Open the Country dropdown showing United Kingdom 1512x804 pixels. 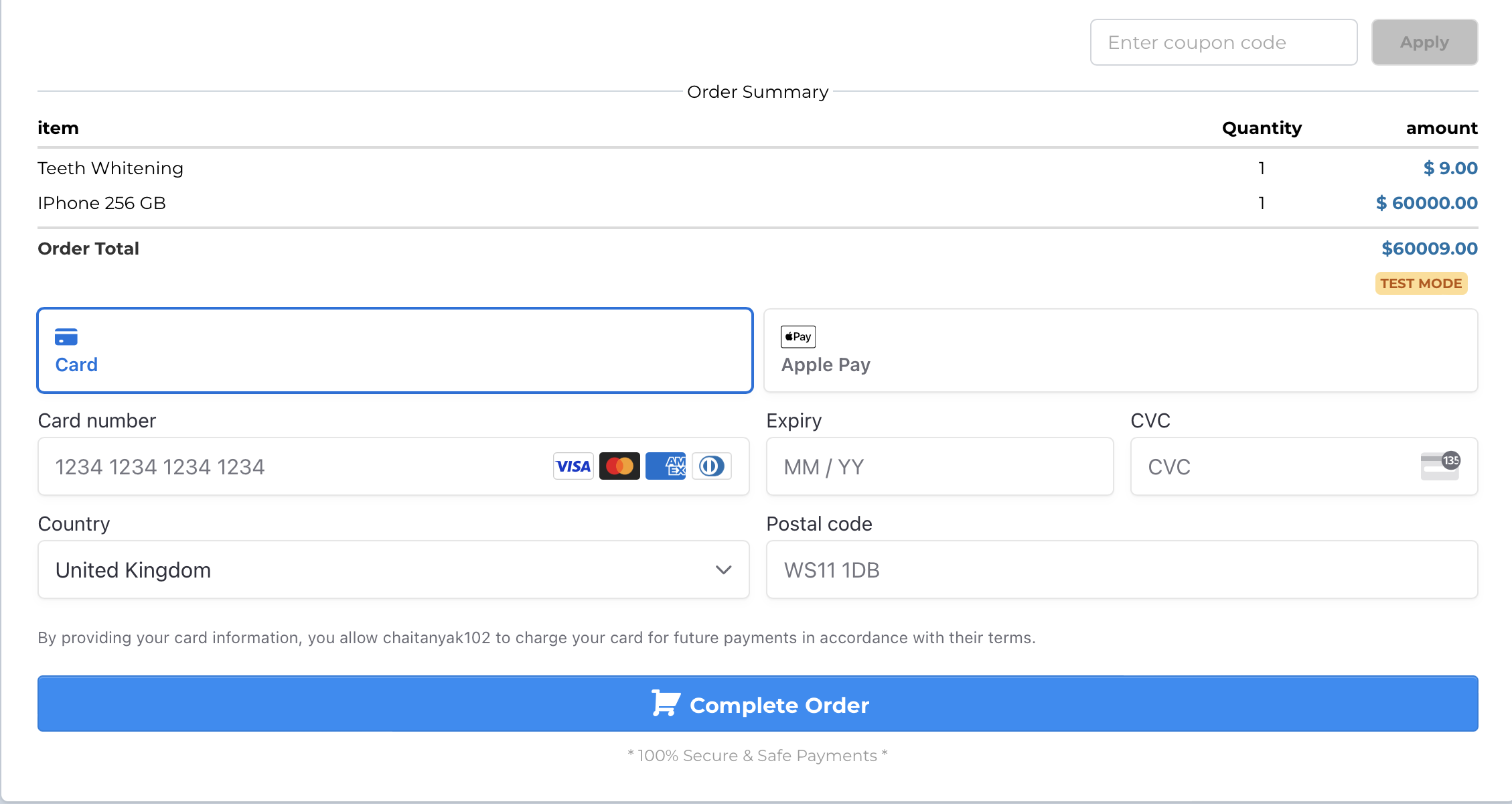394,569
